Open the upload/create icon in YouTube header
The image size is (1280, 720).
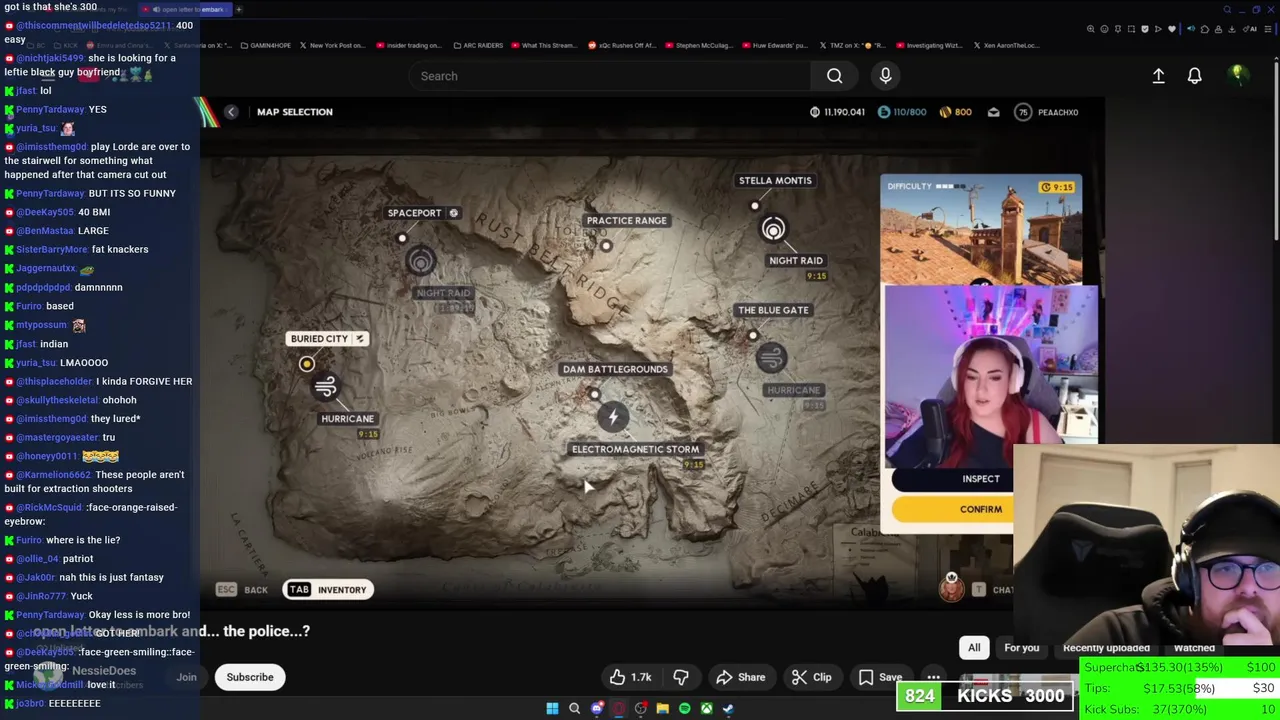tap(1158, 76)
